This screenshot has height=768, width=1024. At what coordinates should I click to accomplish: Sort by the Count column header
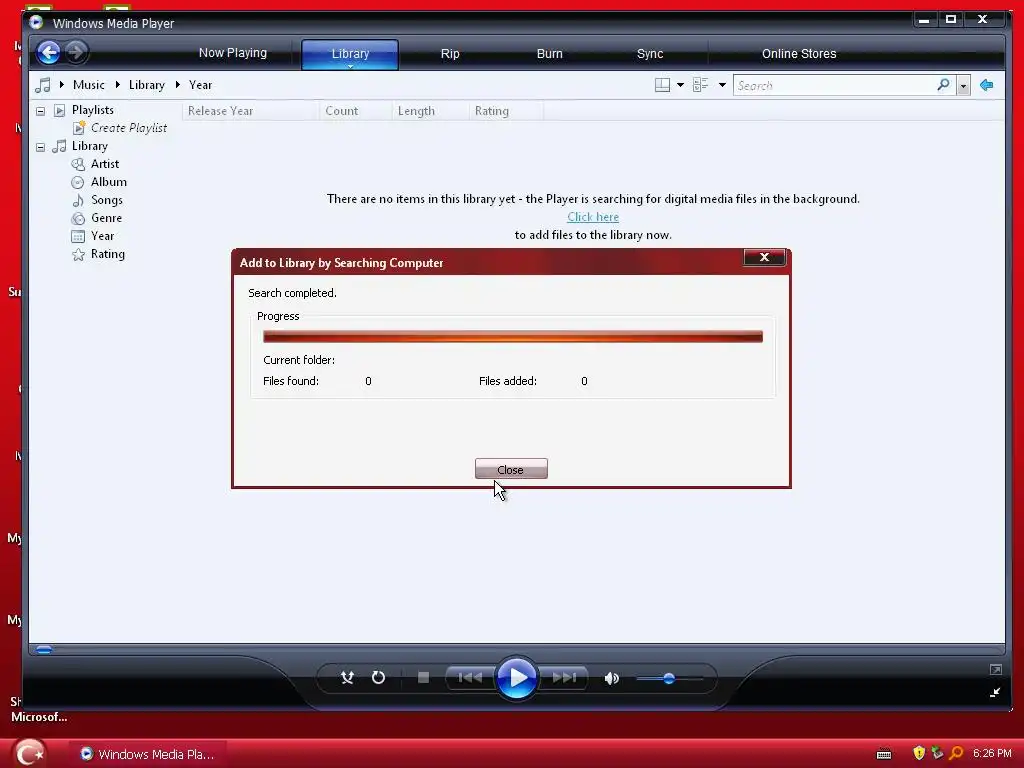[x=356, y=111]
